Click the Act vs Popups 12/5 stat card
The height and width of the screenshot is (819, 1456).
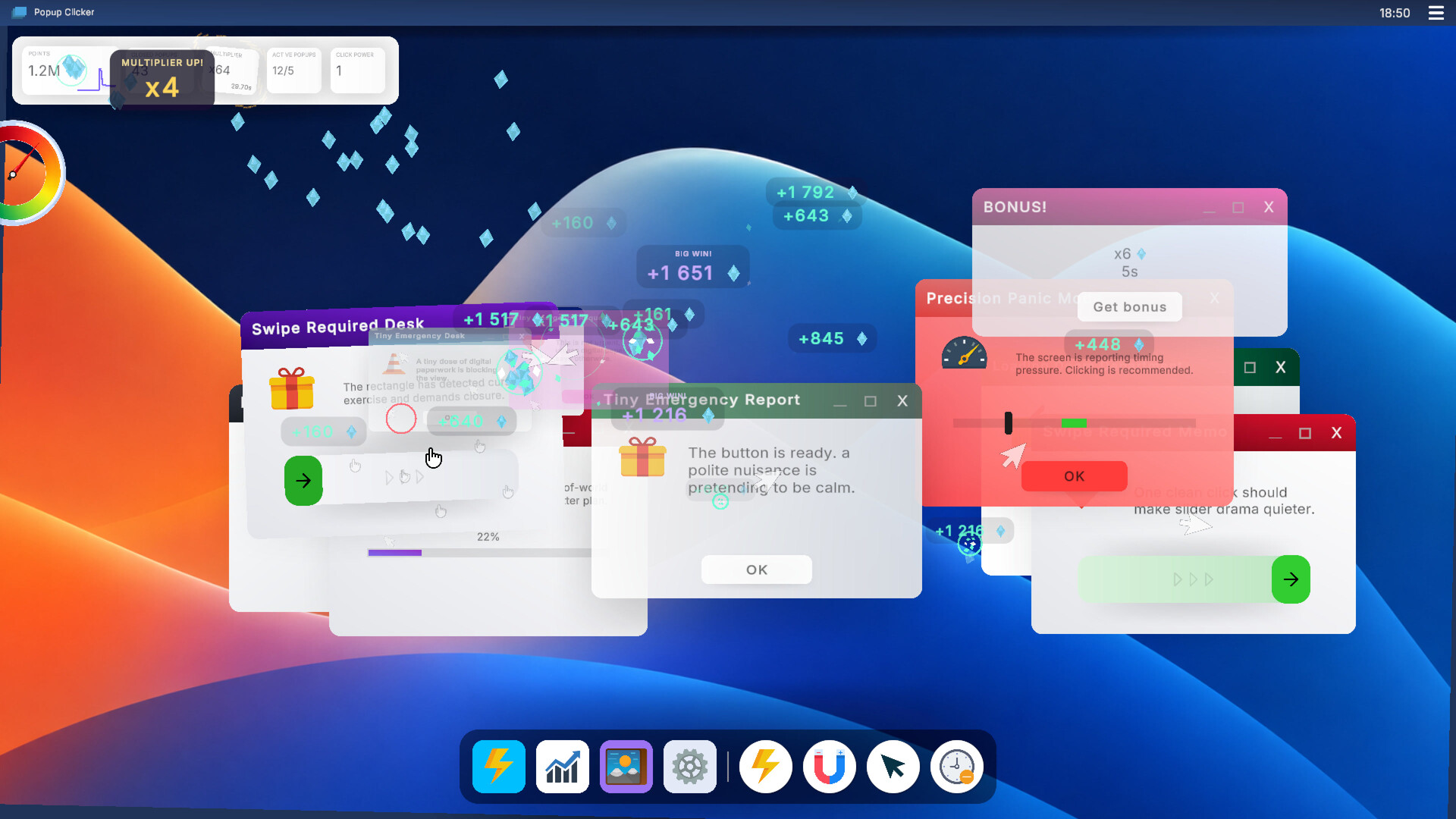[294, 71]
